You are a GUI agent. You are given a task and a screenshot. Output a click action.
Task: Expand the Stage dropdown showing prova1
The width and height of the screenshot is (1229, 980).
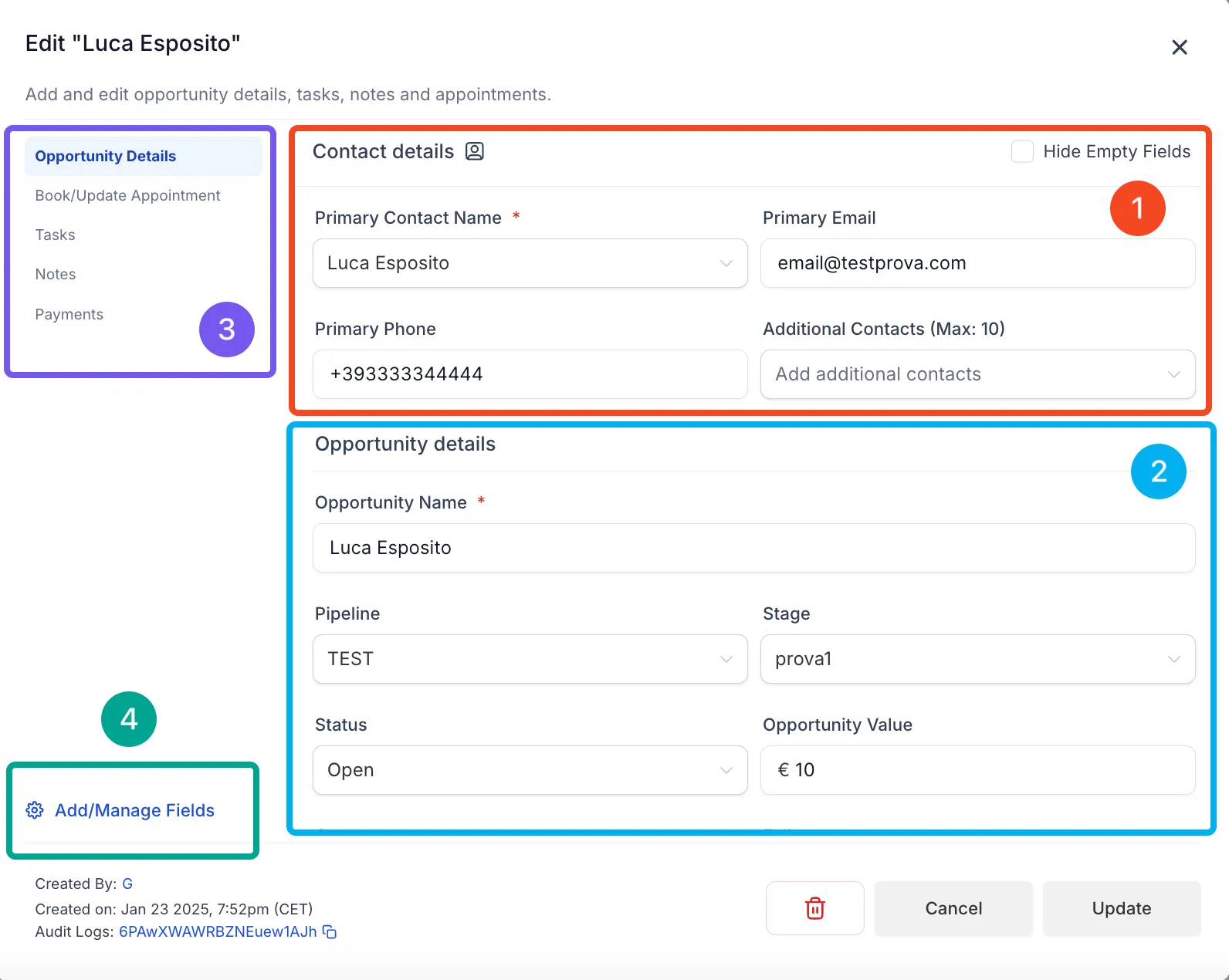(x=978, y=659)
